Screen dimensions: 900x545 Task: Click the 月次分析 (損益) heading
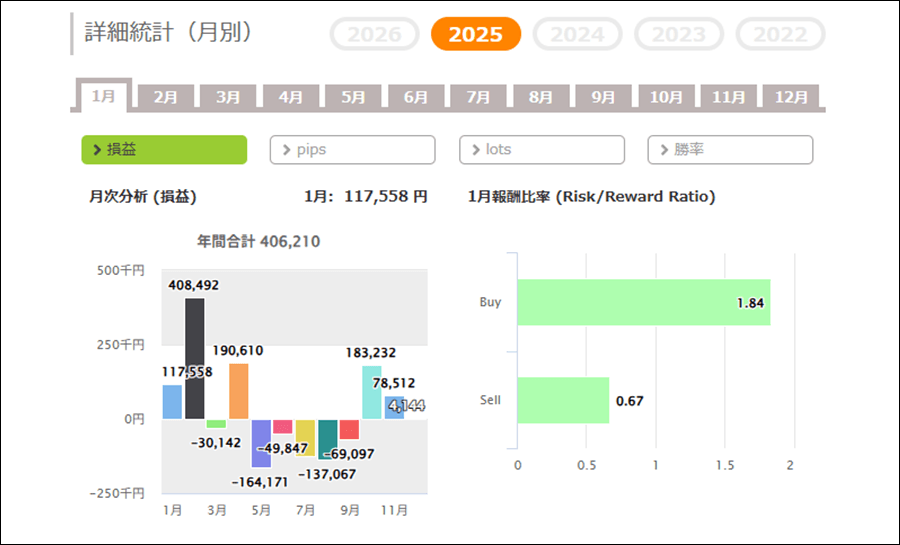tap(143, 197)
